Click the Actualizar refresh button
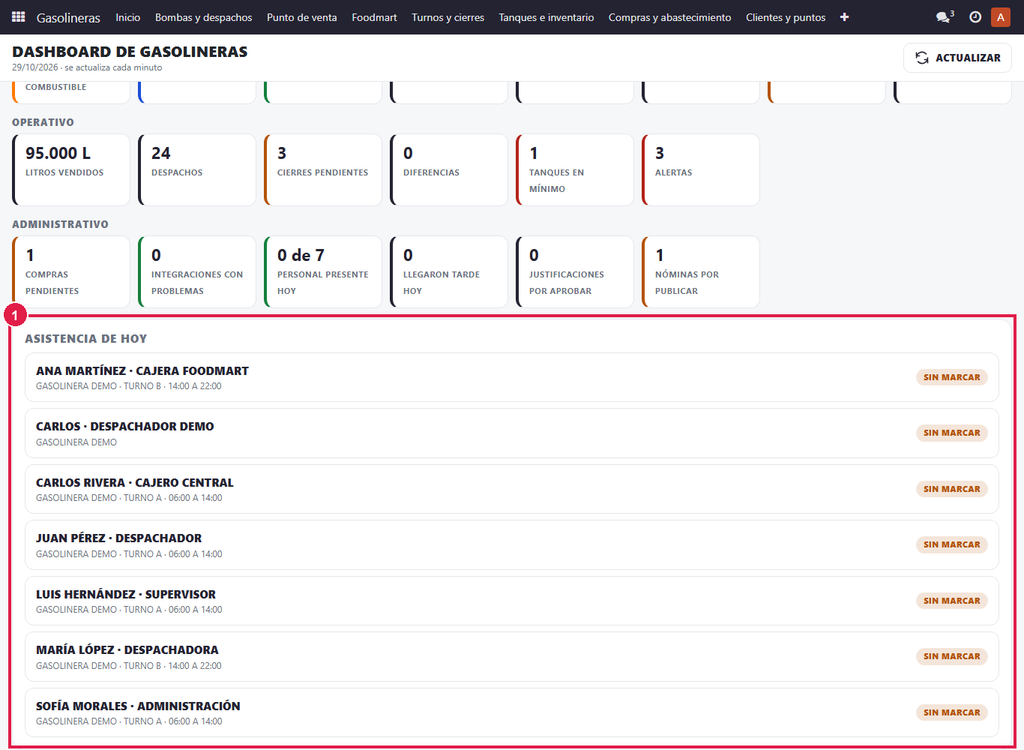 957,58
